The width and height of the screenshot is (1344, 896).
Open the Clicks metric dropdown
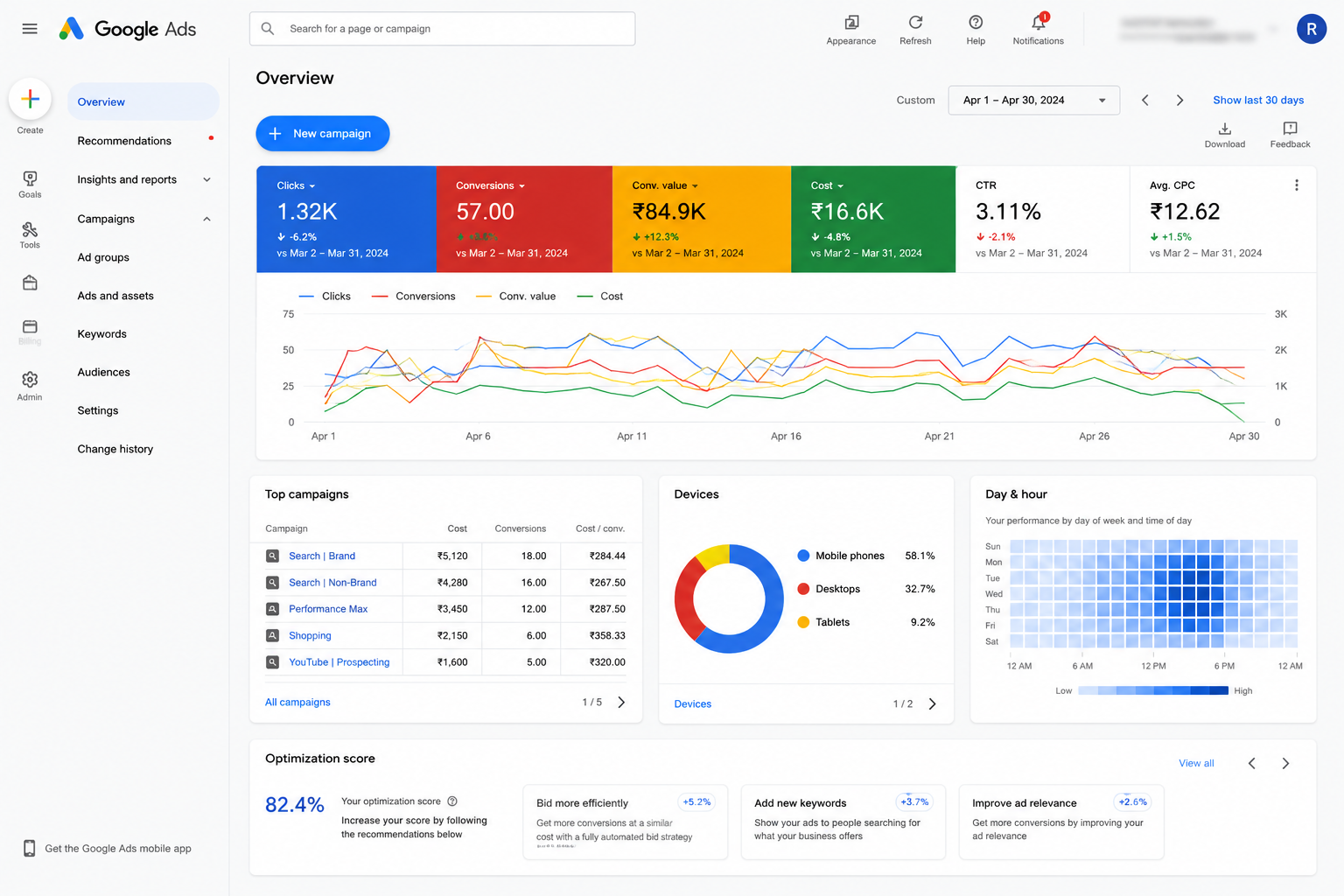[x=296, y=185]
